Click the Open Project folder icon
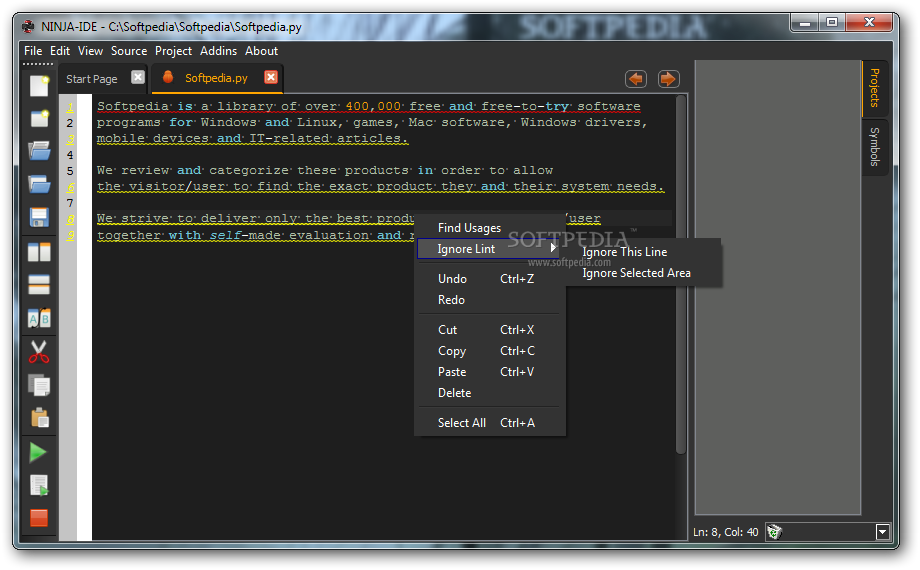 coord(39,184)
